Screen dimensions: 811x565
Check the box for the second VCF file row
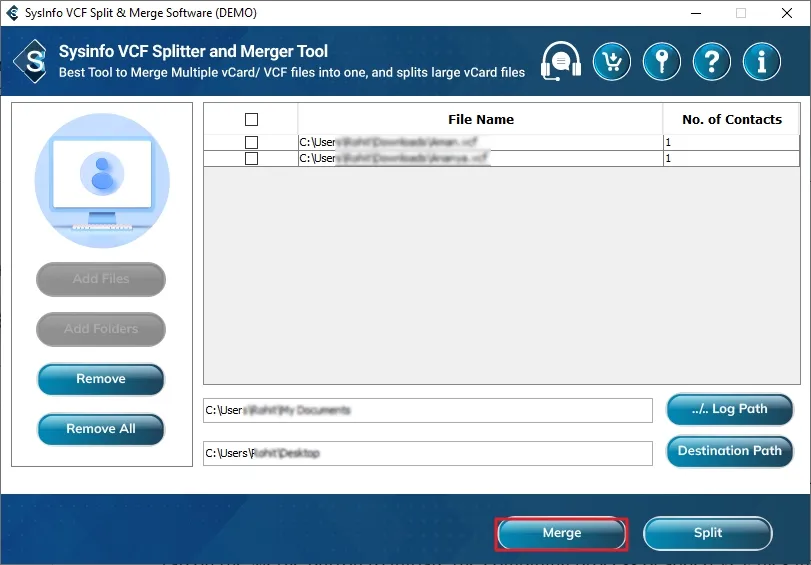pos(251,158)
